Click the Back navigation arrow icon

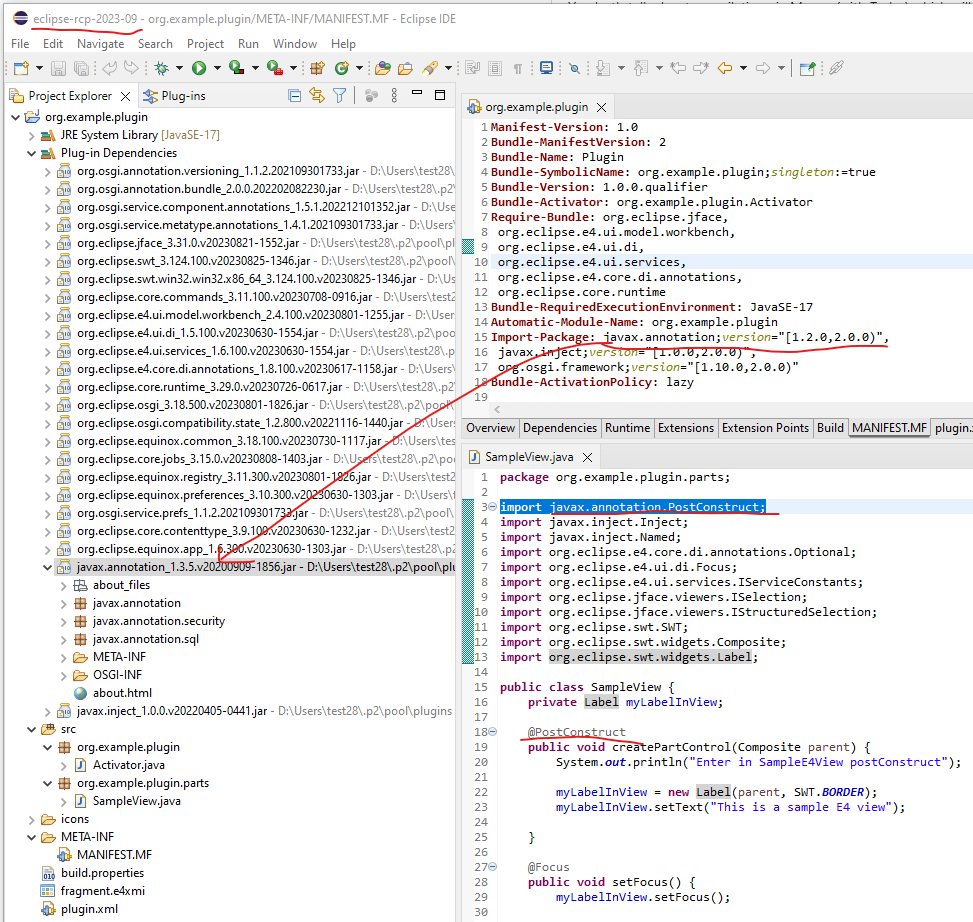click(x=724, y=67)
